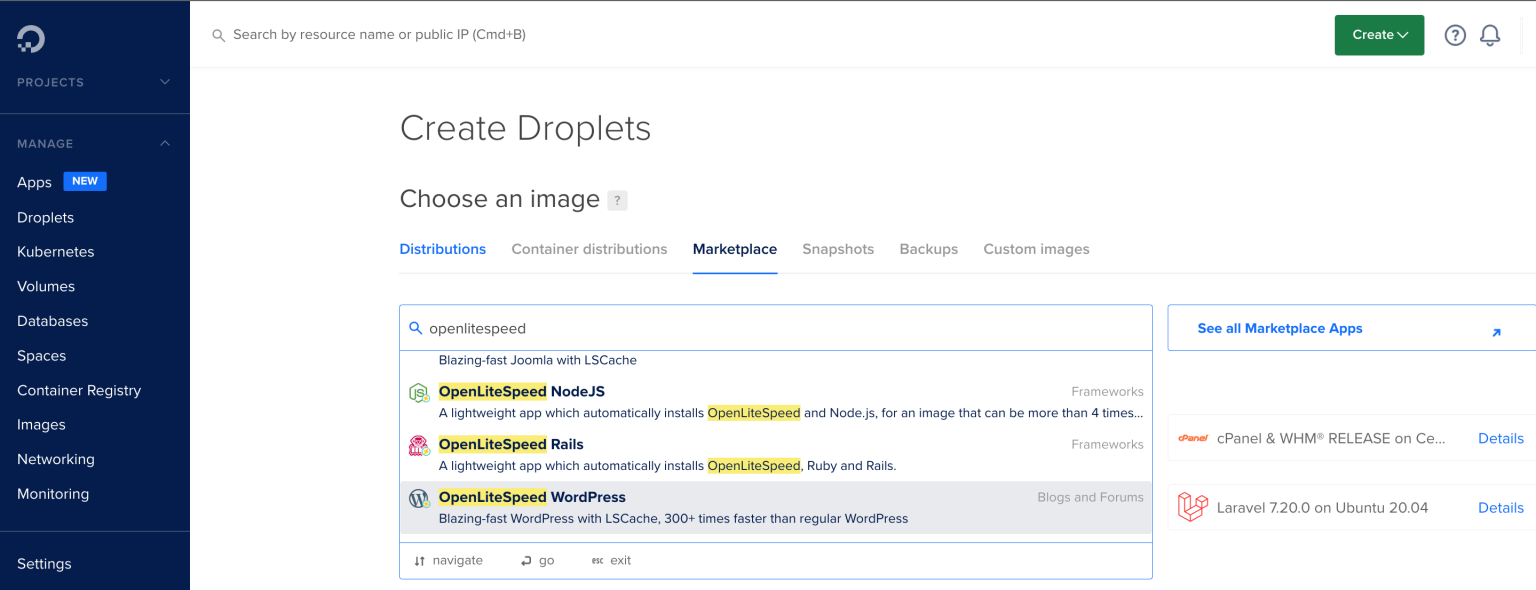1536x590 pixels.
Task: Click the magnifier icon in marketplace search
Action: point(416,328)
